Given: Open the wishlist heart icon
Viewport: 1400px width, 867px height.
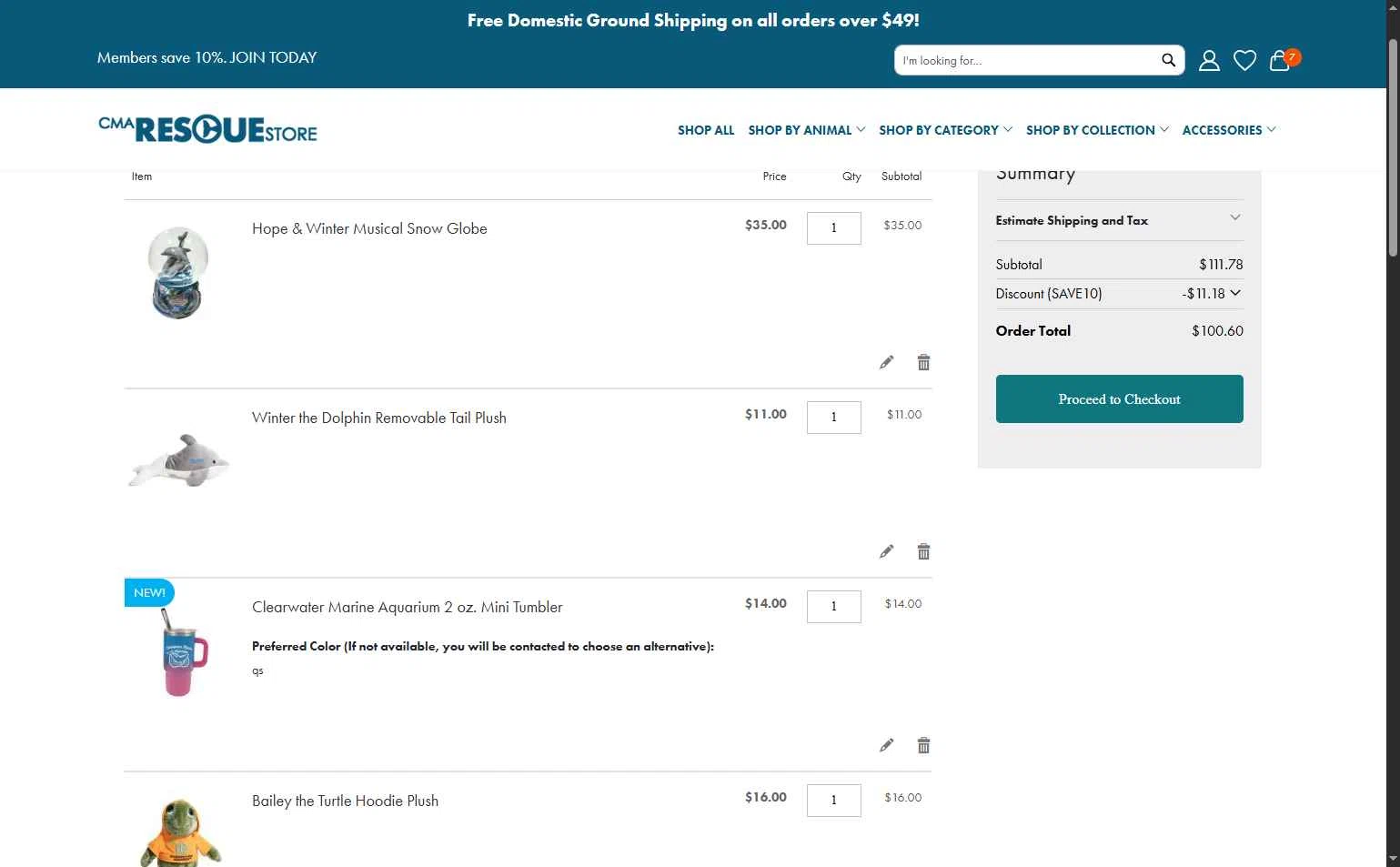Looking at the screenshot, I should coord(1244,60).
